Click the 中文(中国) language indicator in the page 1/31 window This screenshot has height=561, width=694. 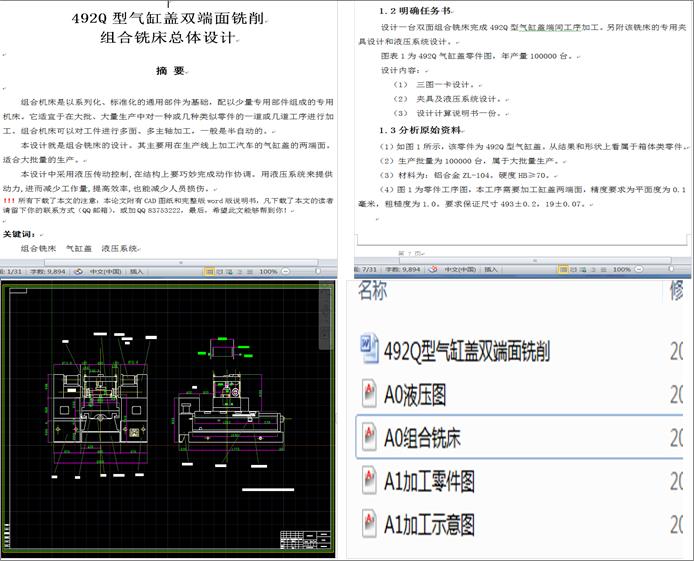point(105,271)
